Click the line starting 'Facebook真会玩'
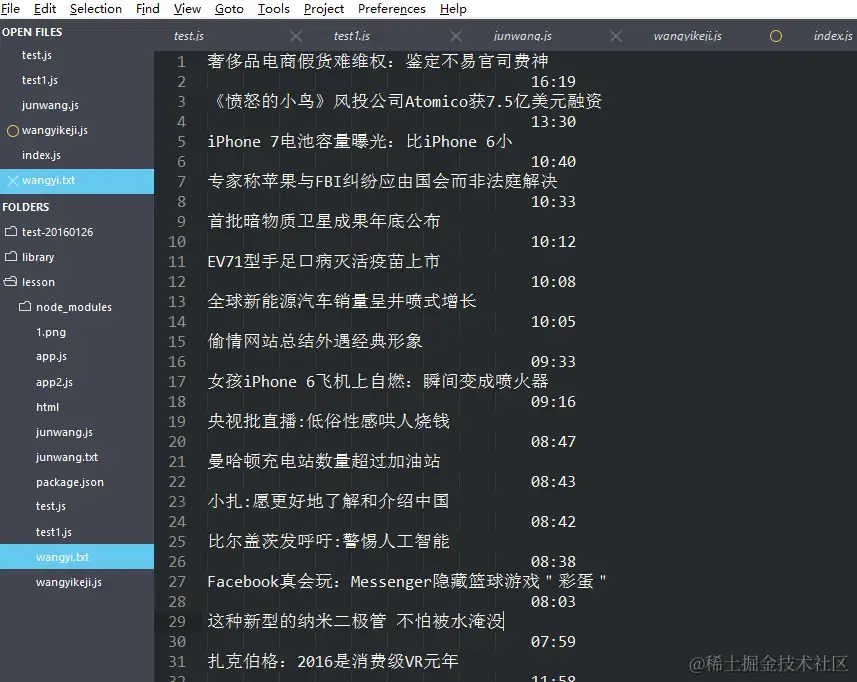857x682 pixels. [x=407, y=581]
